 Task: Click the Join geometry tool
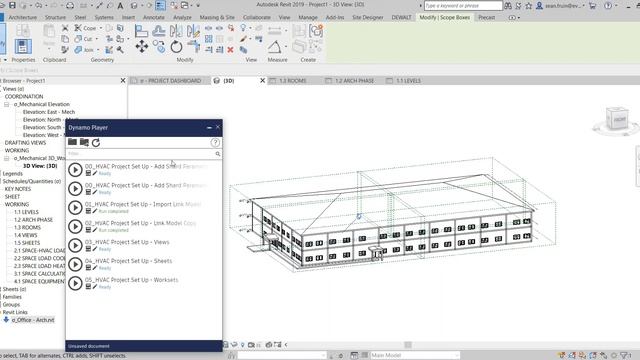pos(84,50)
